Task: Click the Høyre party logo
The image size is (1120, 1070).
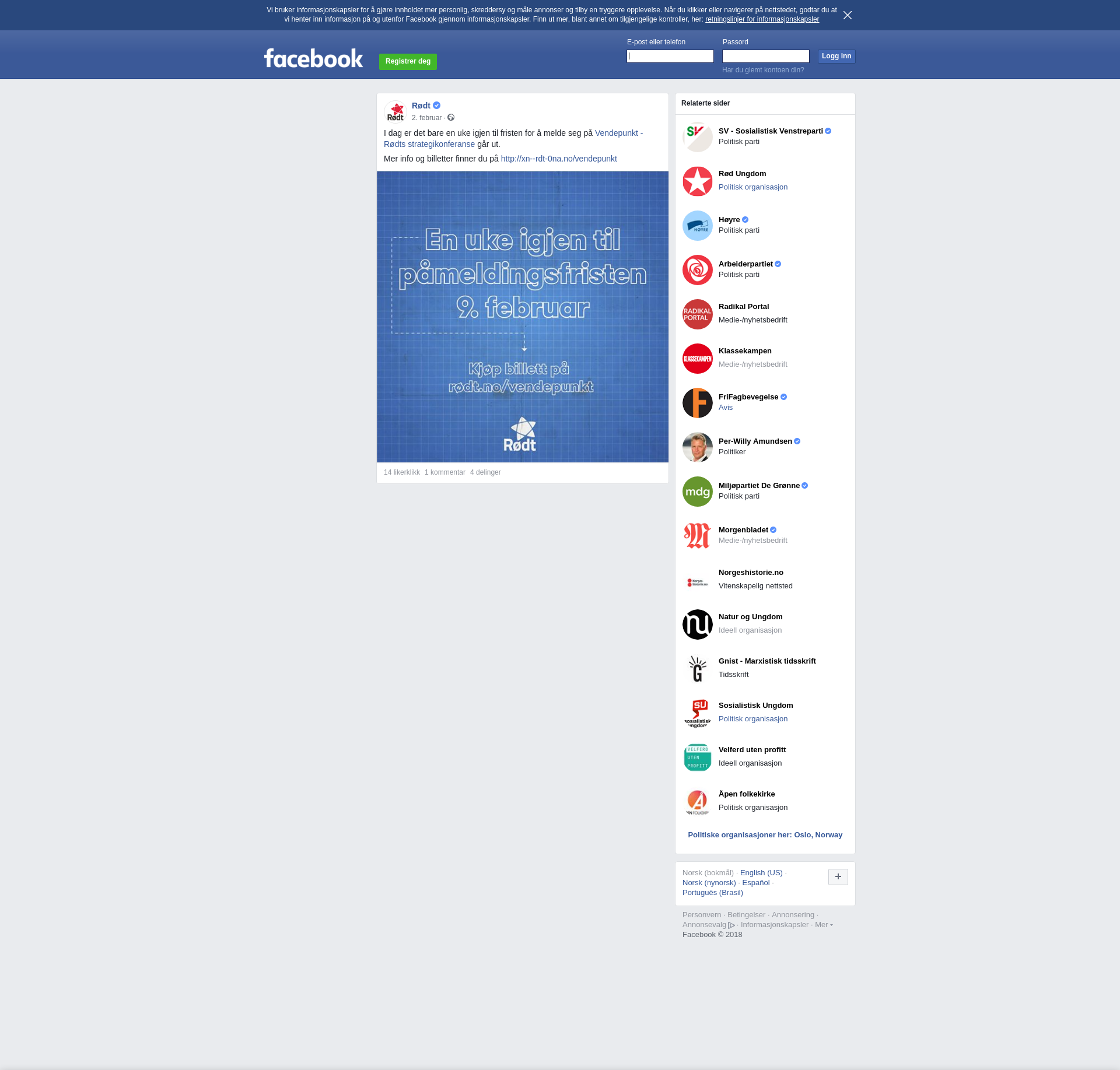Action: point(697,226)
